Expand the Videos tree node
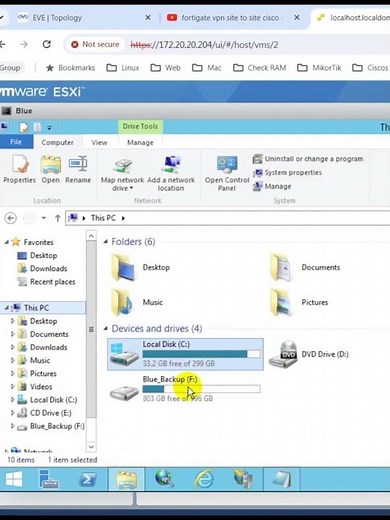390x520 pixels. click(13, 387)
